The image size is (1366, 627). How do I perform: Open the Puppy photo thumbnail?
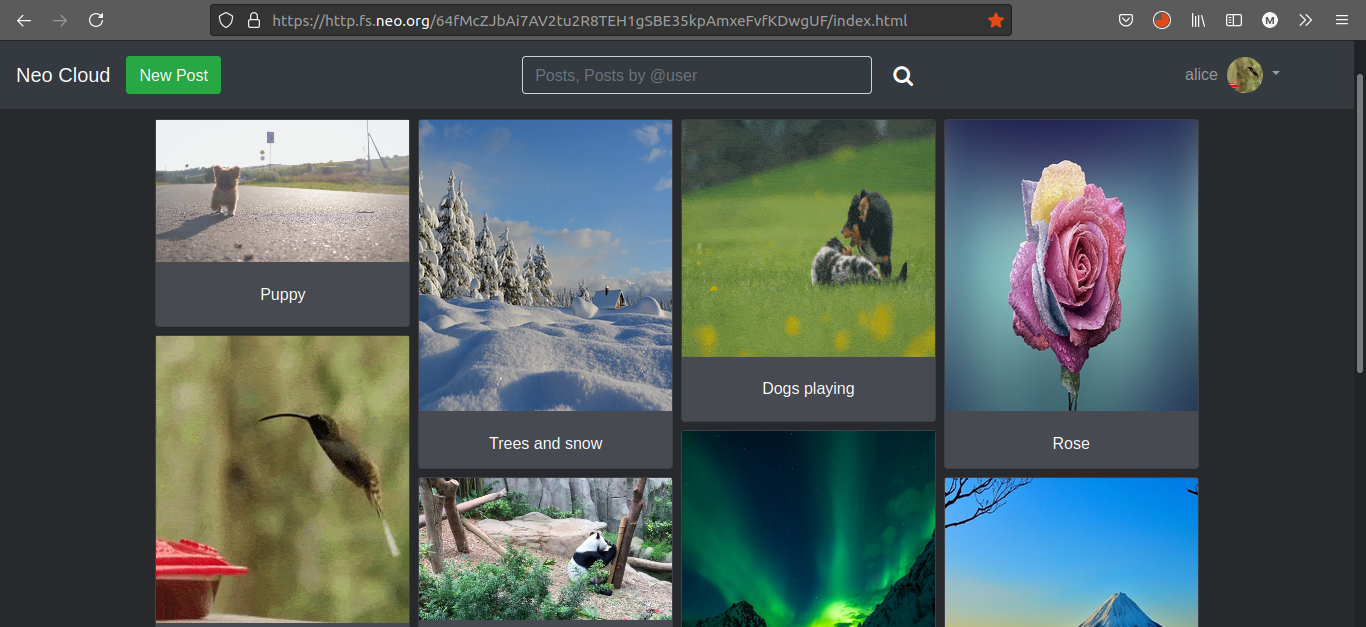[x=282, y=191]
